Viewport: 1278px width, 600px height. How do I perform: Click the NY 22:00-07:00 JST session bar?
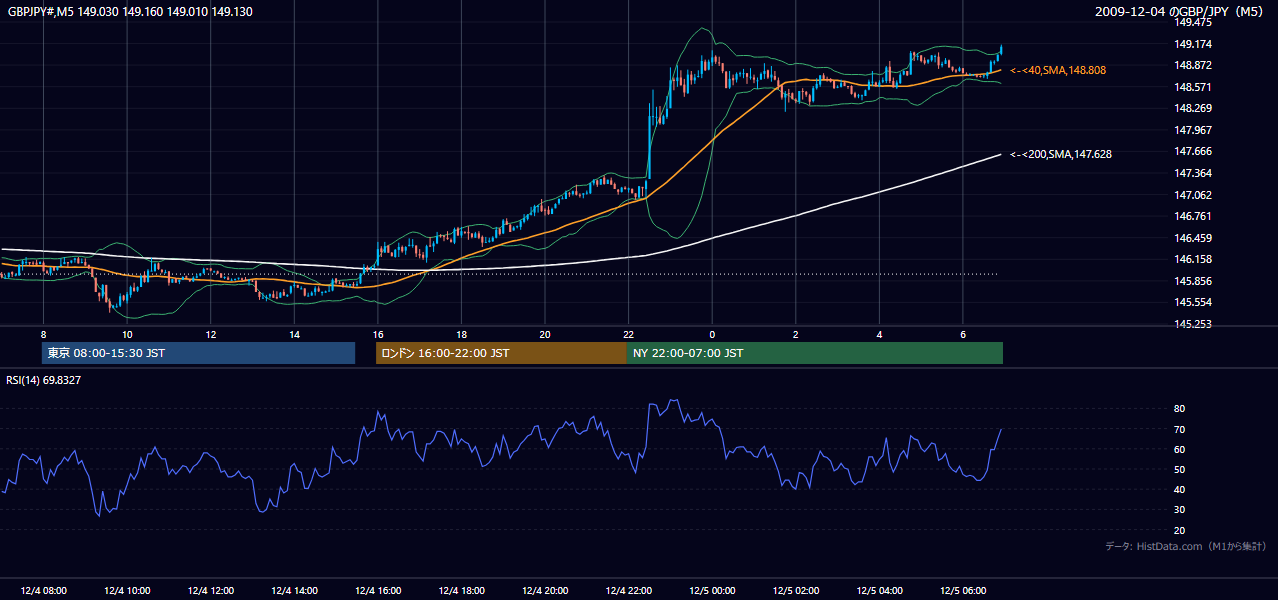coord(815,353)
